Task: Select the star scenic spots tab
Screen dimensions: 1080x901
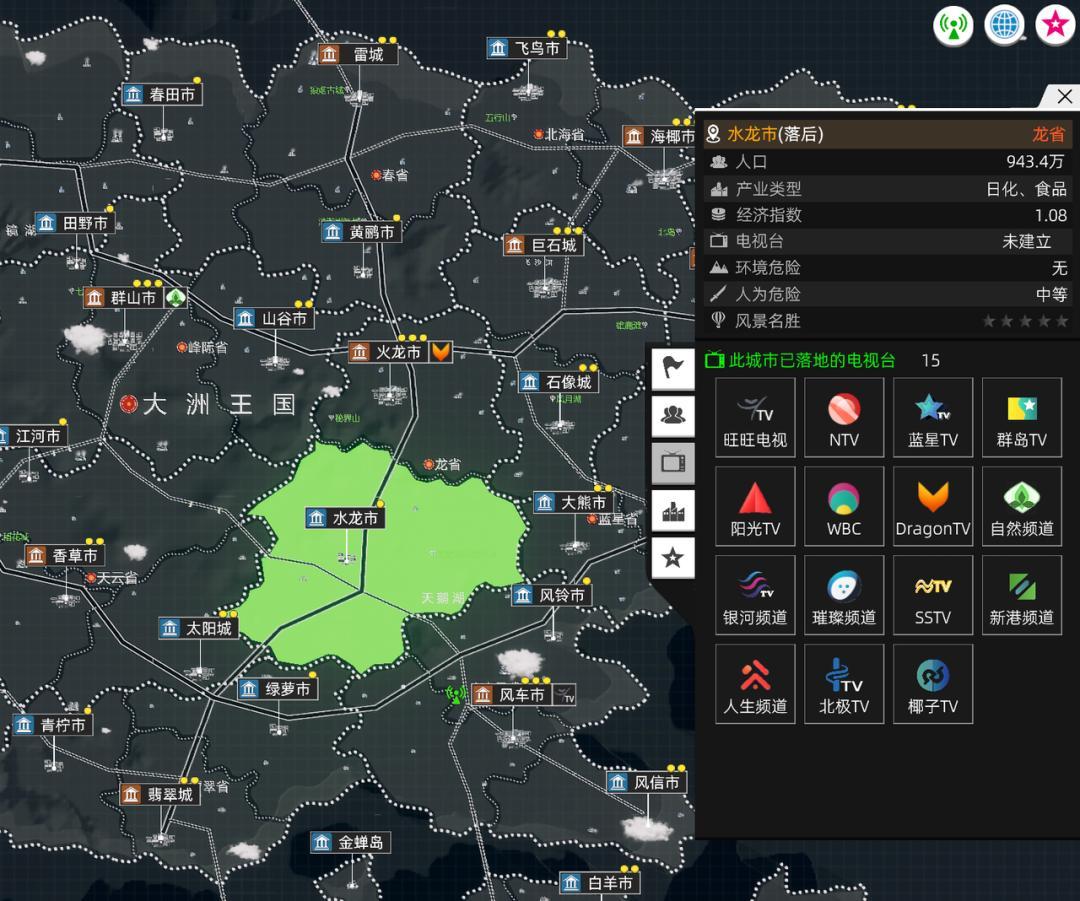Action: click(673, 557)
